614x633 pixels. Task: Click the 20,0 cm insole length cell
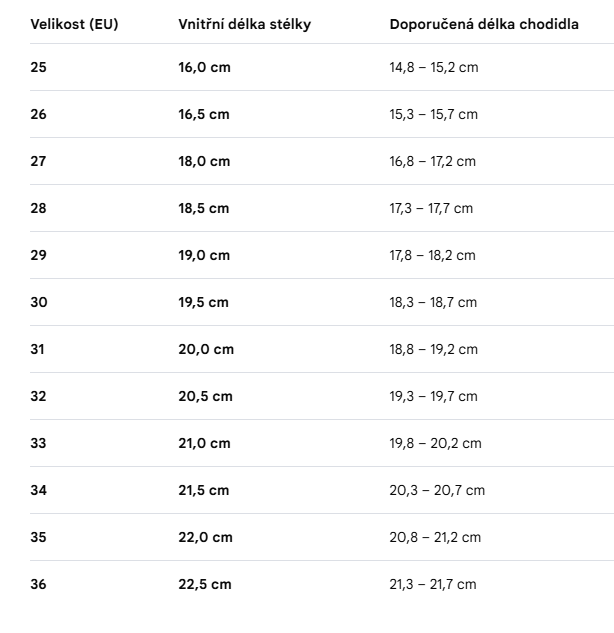click(206, 349)
